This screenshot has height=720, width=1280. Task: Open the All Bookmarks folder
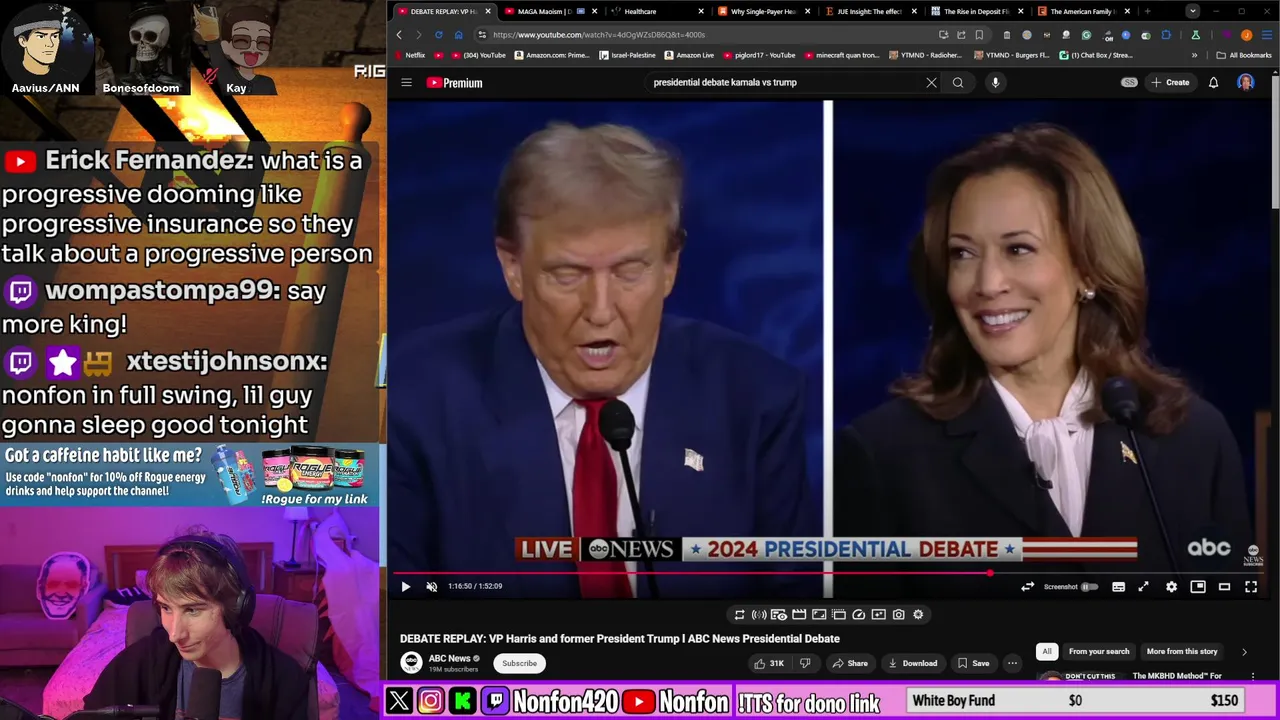click(1243, 55)
